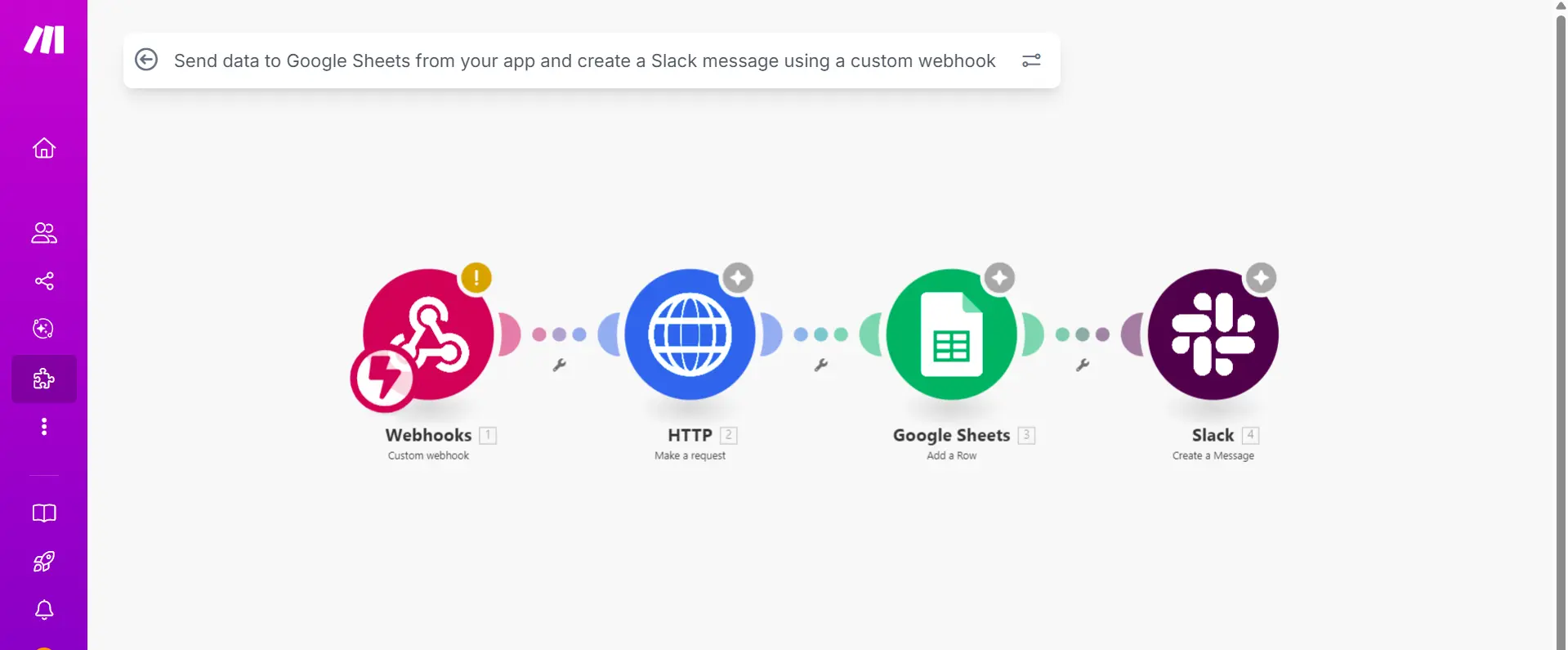Open the Team (people) sidebar icon
1568x650 pixels.
44,233
